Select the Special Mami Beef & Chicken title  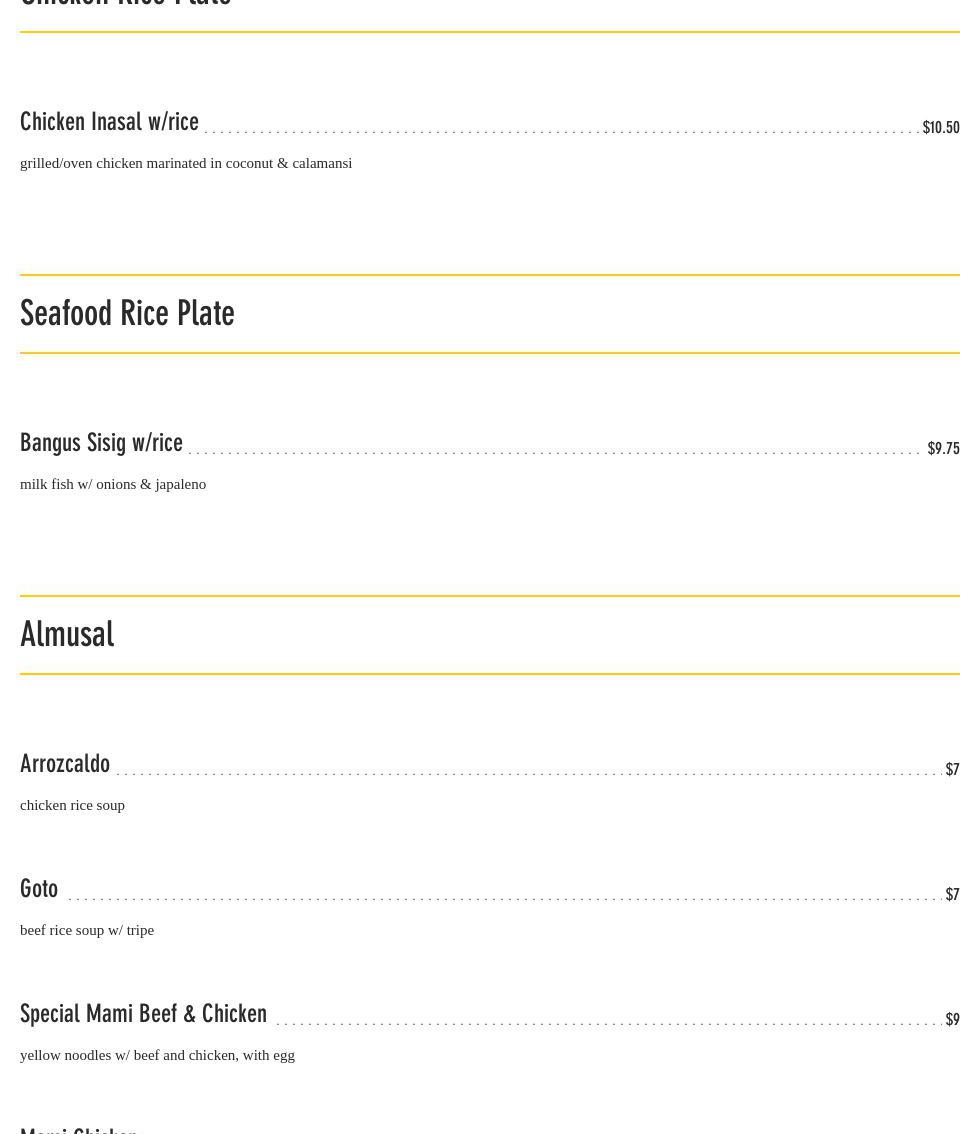tap(143, 1014)
